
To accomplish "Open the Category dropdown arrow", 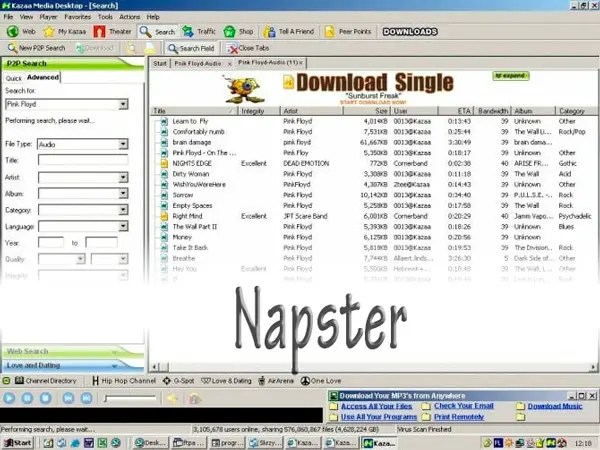I will point(123,210).
